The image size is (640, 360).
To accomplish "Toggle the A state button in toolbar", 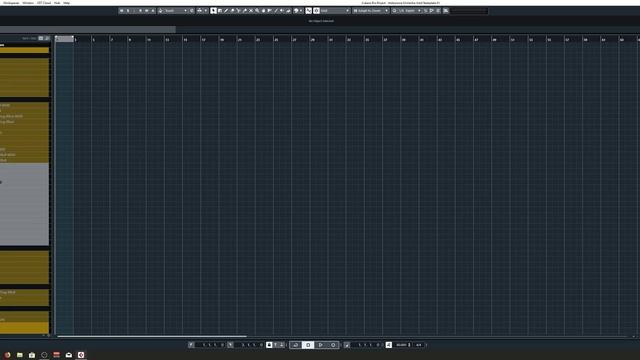I will click(153, 11).
